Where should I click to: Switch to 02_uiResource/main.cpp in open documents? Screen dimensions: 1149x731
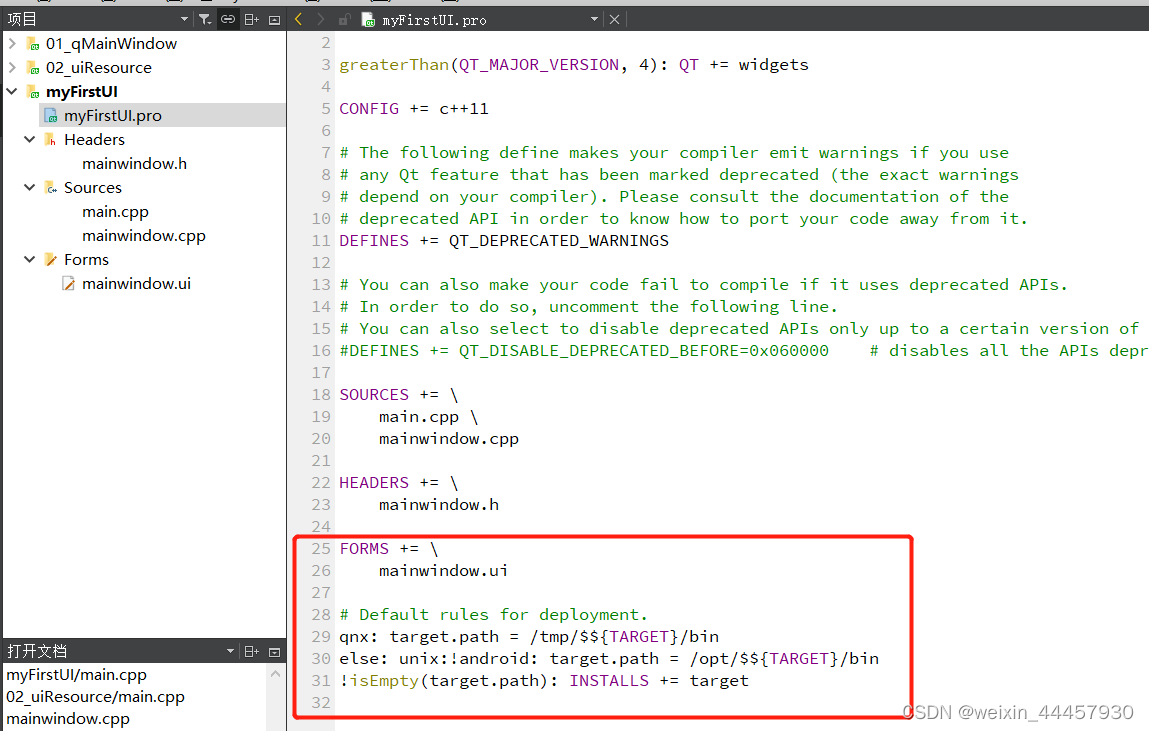95,697
